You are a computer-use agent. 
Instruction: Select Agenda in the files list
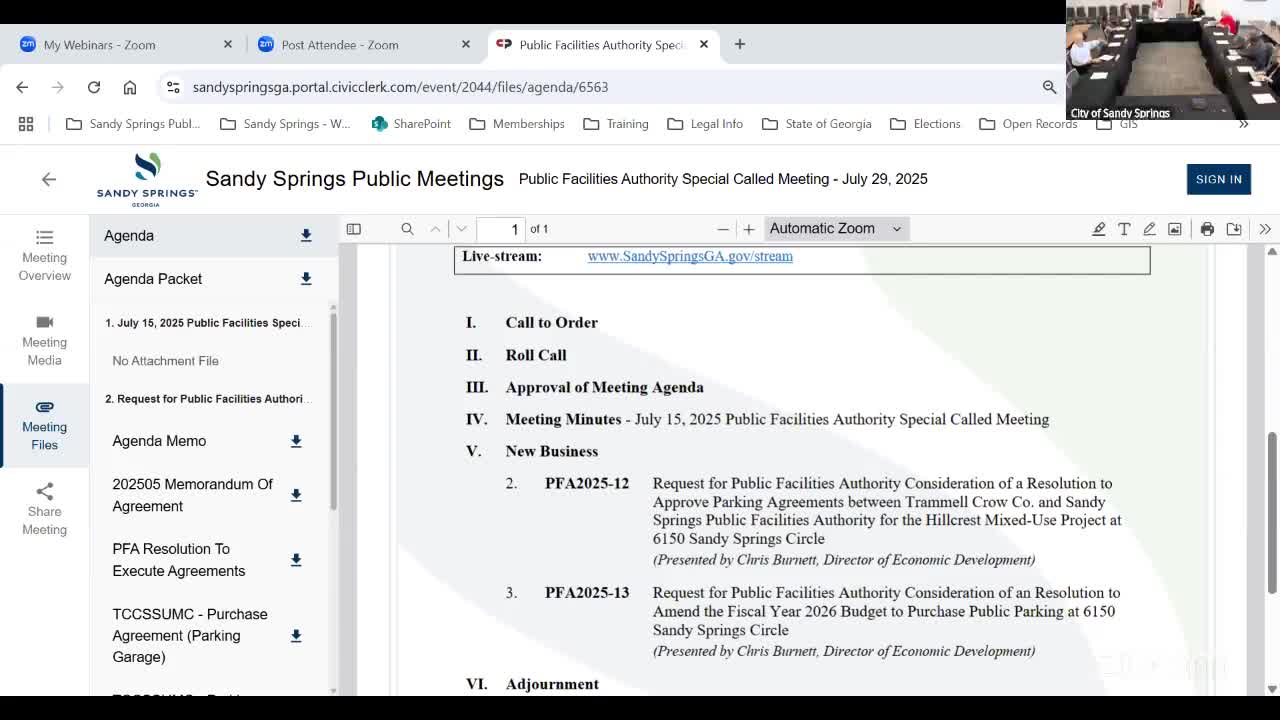[129, 236]
